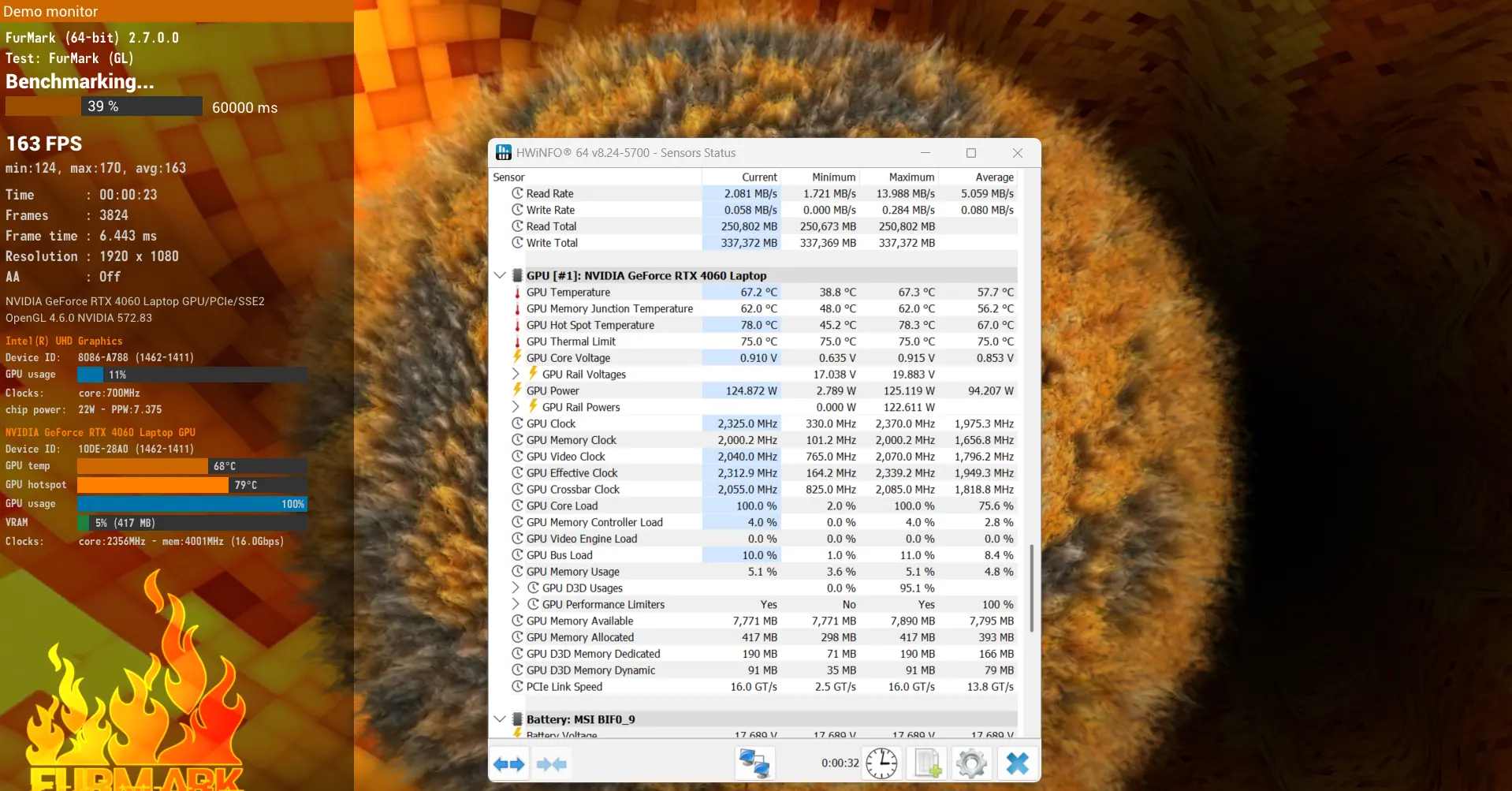Click the NVIDIA GPU usage bar showing 100%

point(192,504)
